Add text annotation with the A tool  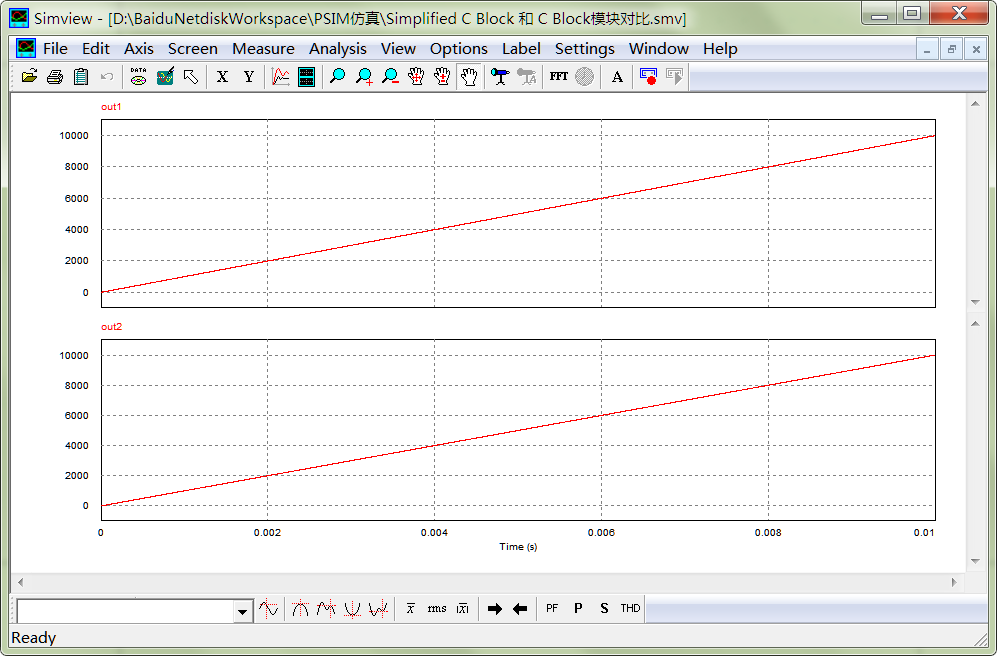pos(614,76)
